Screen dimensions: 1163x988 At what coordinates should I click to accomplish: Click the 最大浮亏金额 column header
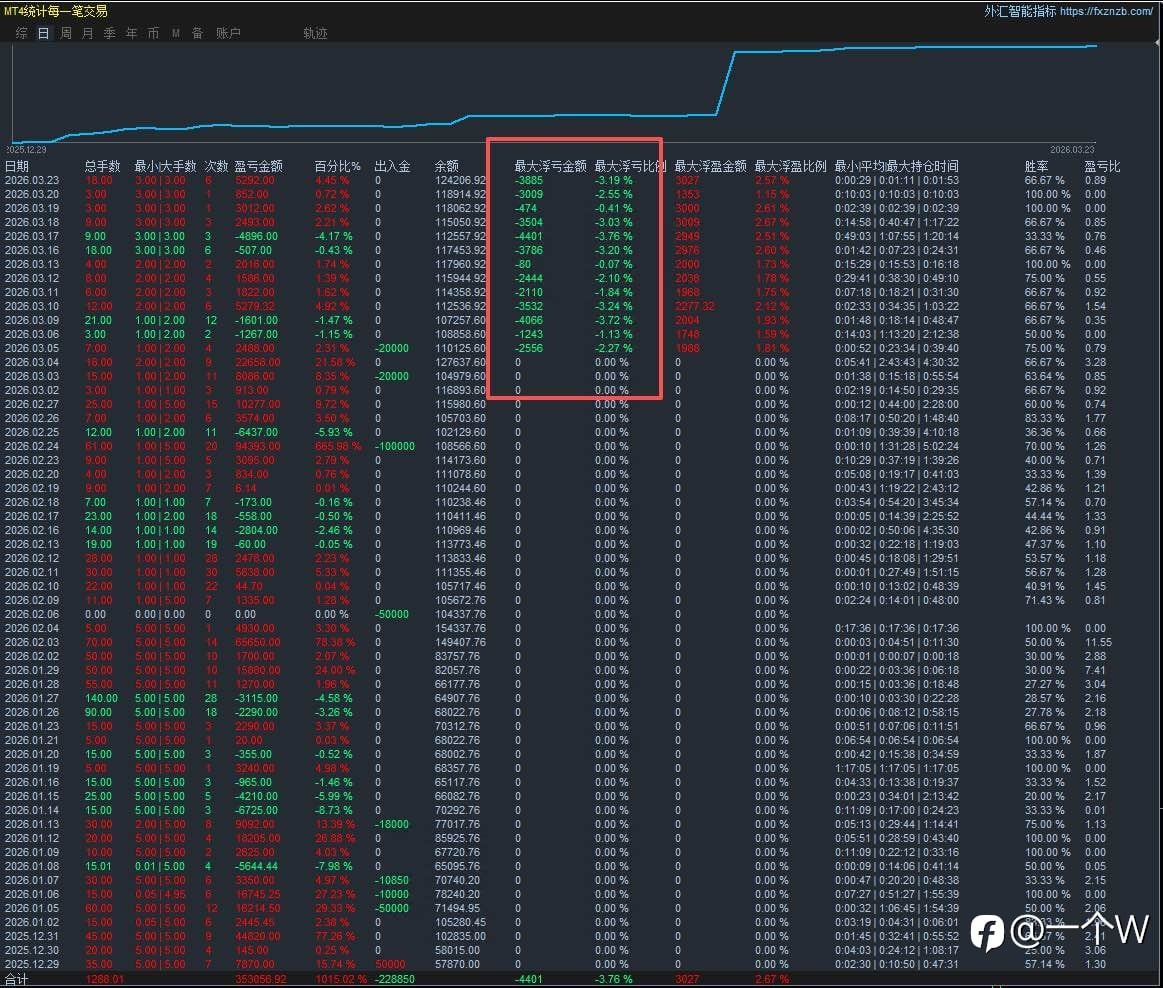point(550,166)
